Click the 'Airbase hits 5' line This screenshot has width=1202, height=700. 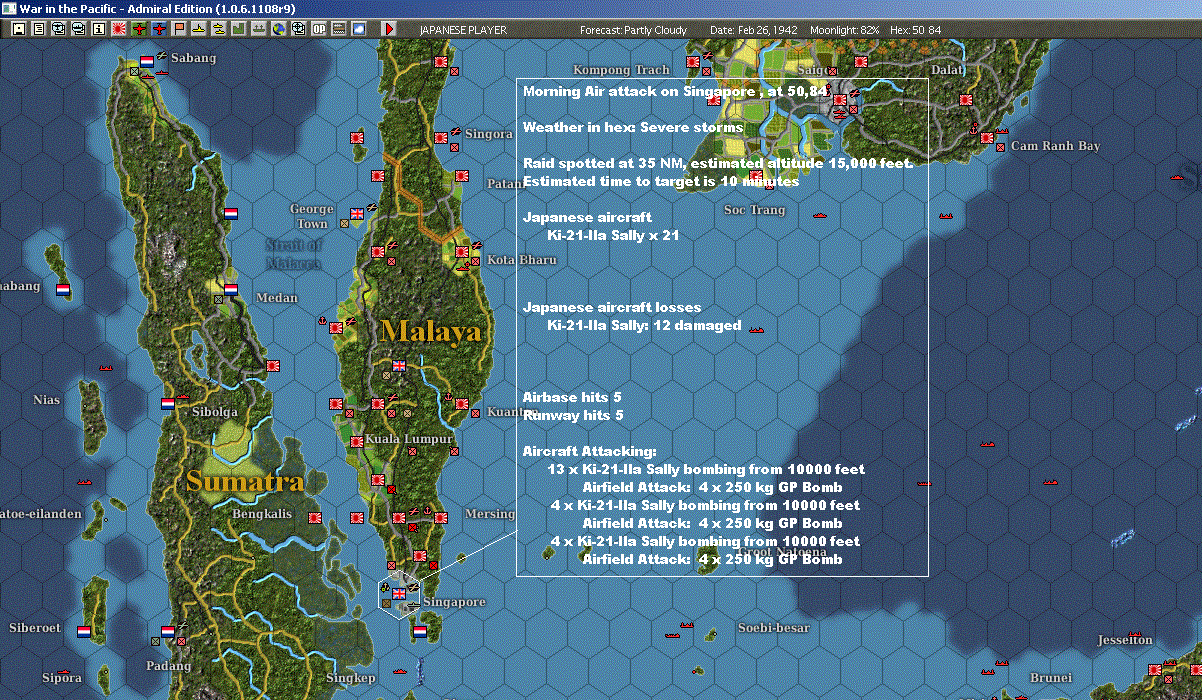572,397
